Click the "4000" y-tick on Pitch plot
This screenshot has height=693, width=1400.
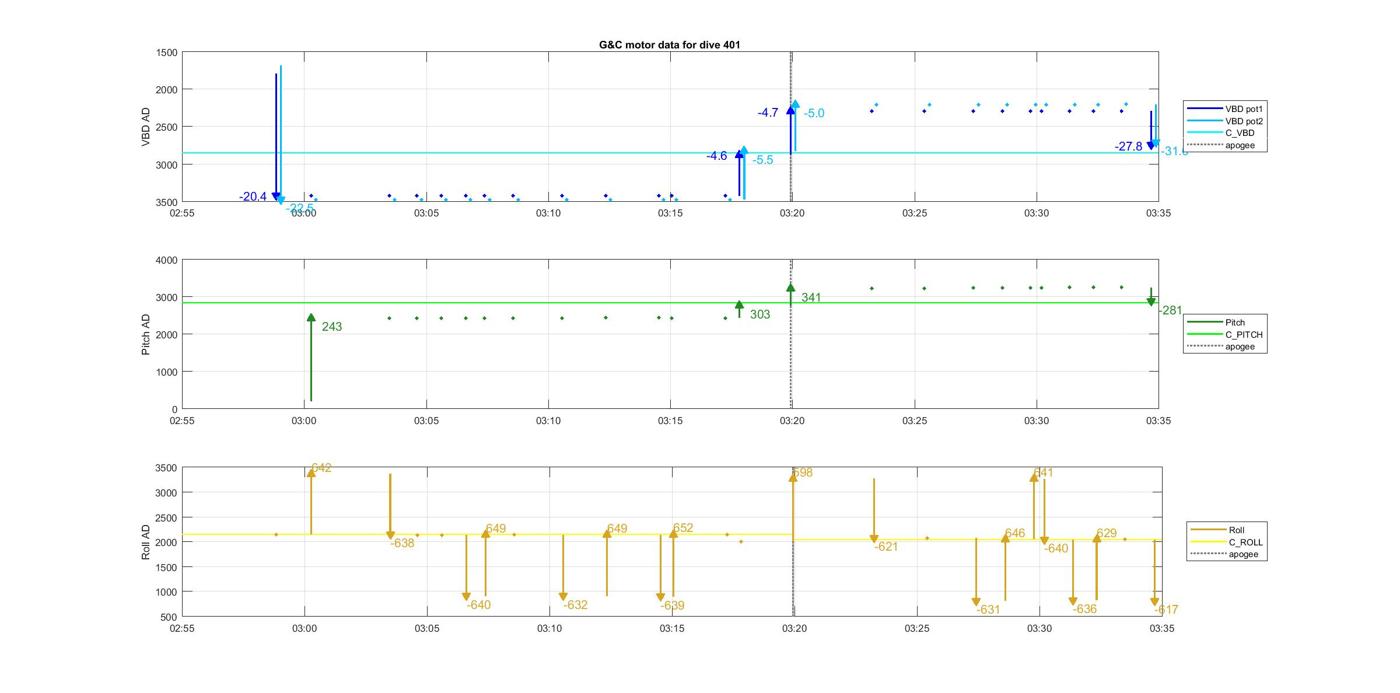click(x=167, y=261)
